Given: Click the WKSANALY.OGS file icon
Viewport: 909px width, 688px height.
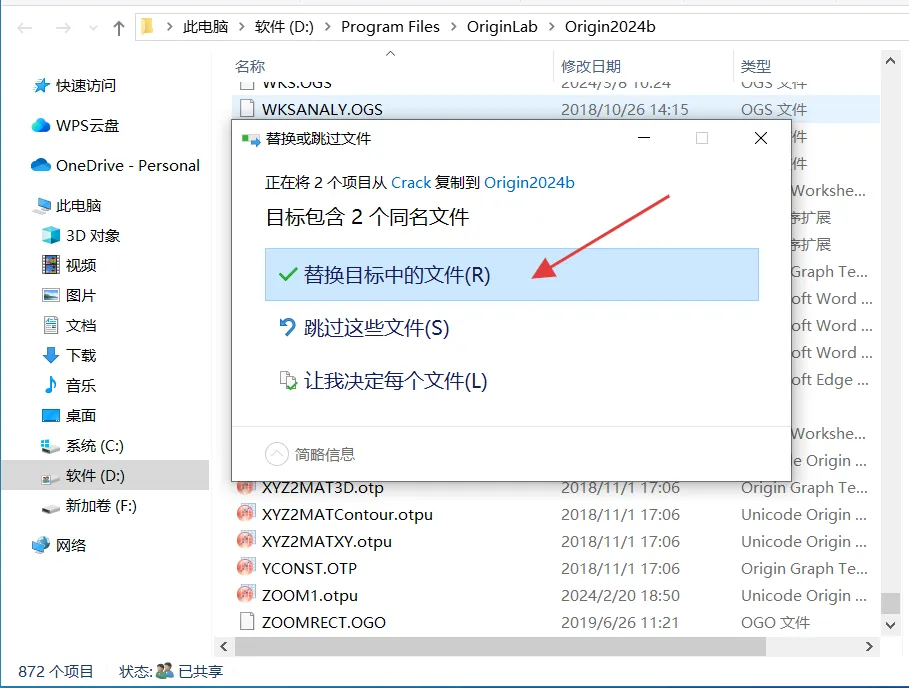Looking at the screenshot, I should (248, 108).
